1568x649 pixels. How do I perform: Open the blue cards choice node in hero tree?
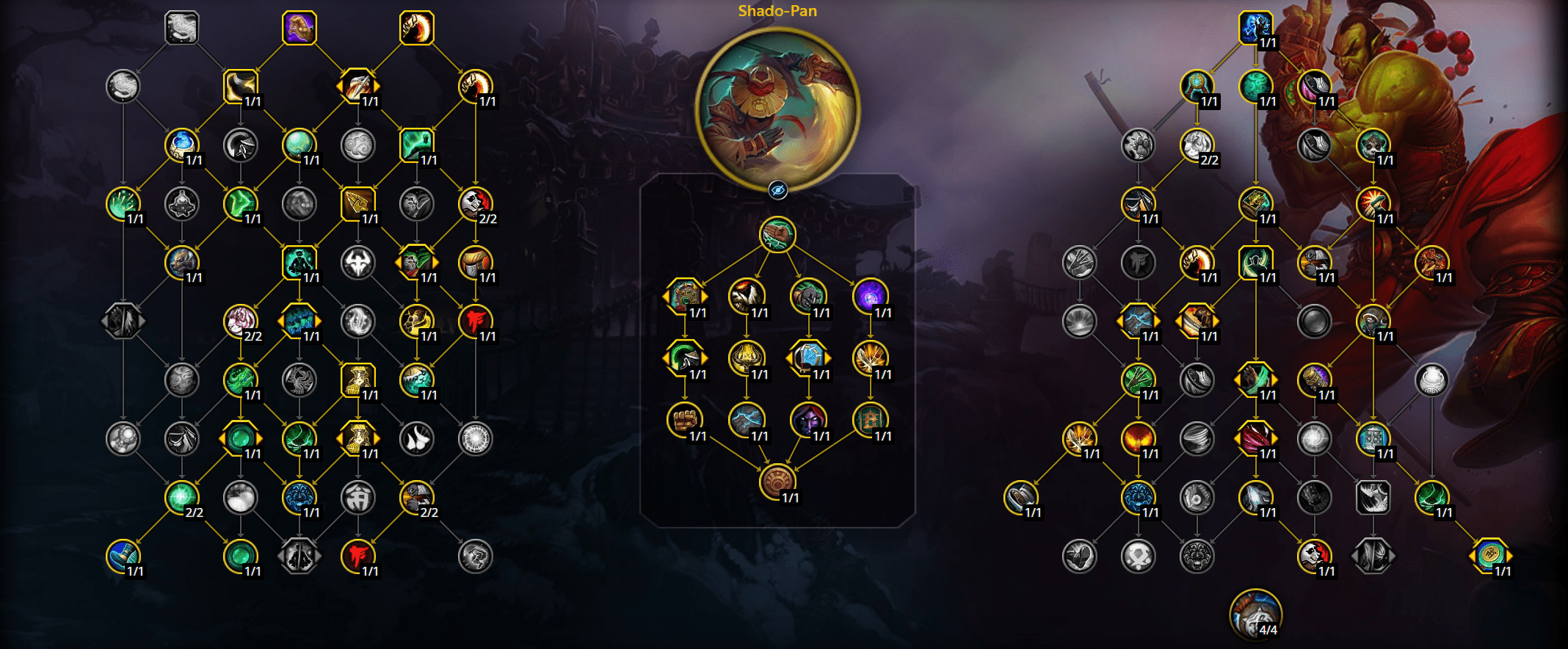coord(809,358)
